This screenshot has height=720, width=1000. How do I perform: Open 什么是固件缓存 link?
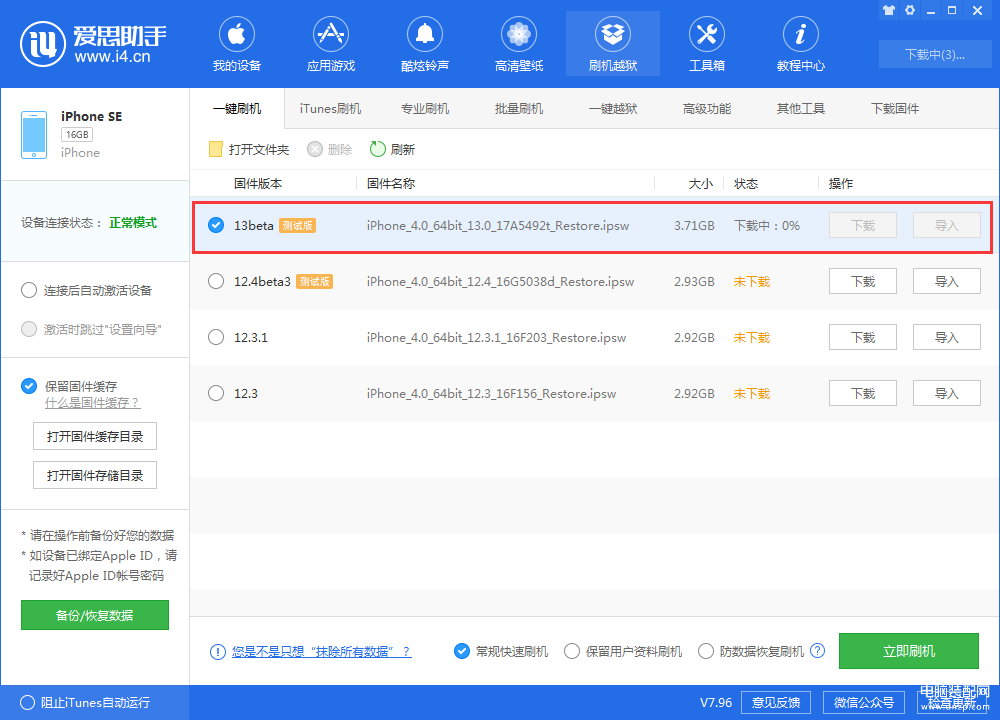[92, 403]
